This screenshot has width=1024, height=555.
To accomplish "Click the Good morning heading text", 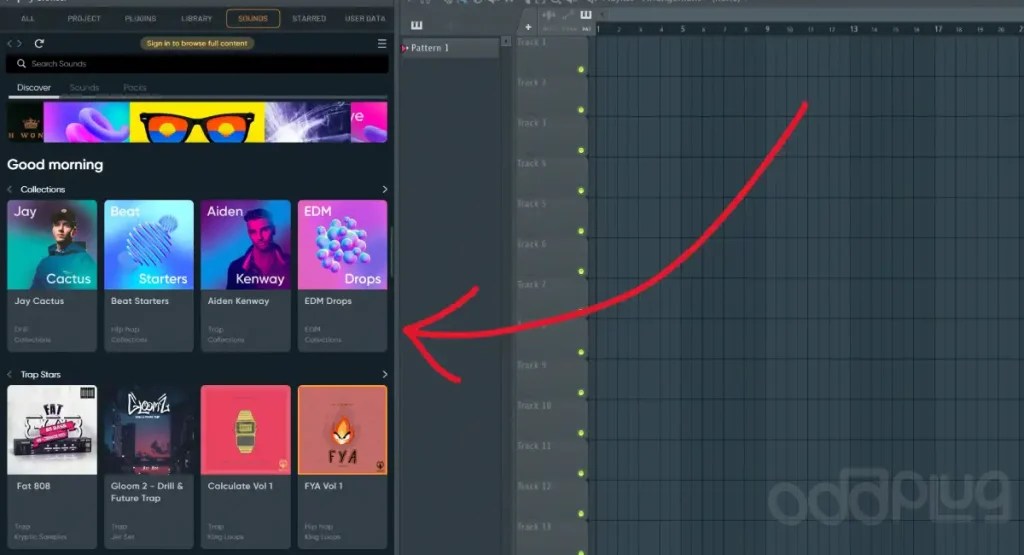I will [55, 165].
